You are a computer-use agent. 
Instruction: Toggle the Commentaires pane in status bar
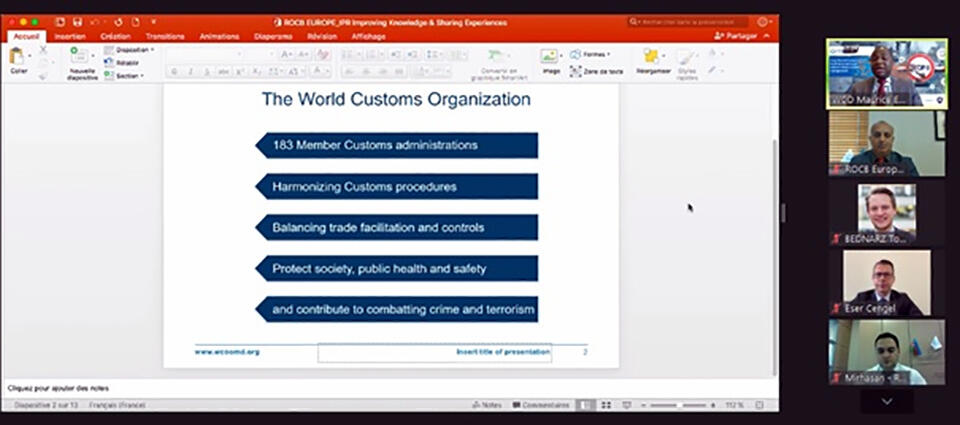tap(541, 405)
